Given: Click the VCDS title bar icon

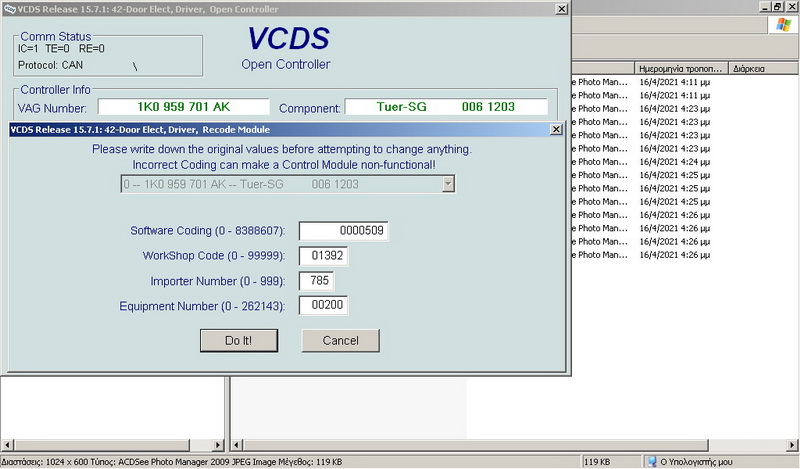Looking at the screenshot, I should (x=9, y=9).
